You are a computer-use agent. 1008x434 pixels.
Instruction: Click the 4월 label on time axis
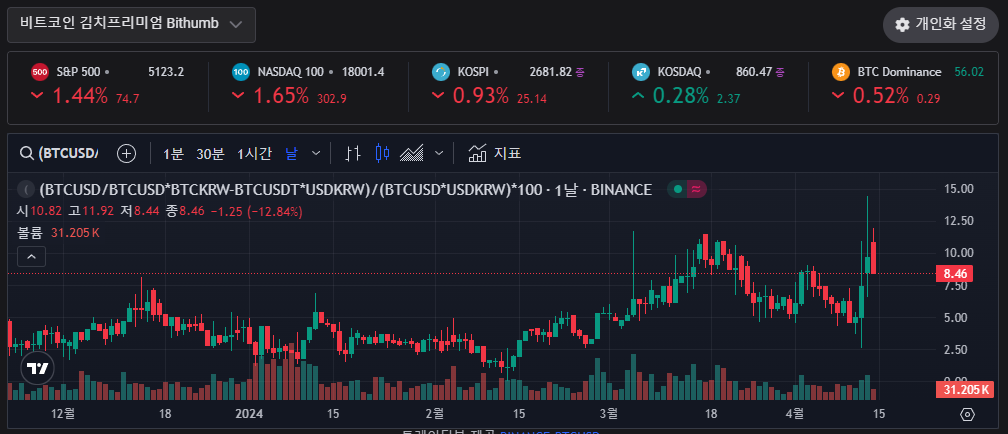[x=795, y=413]
